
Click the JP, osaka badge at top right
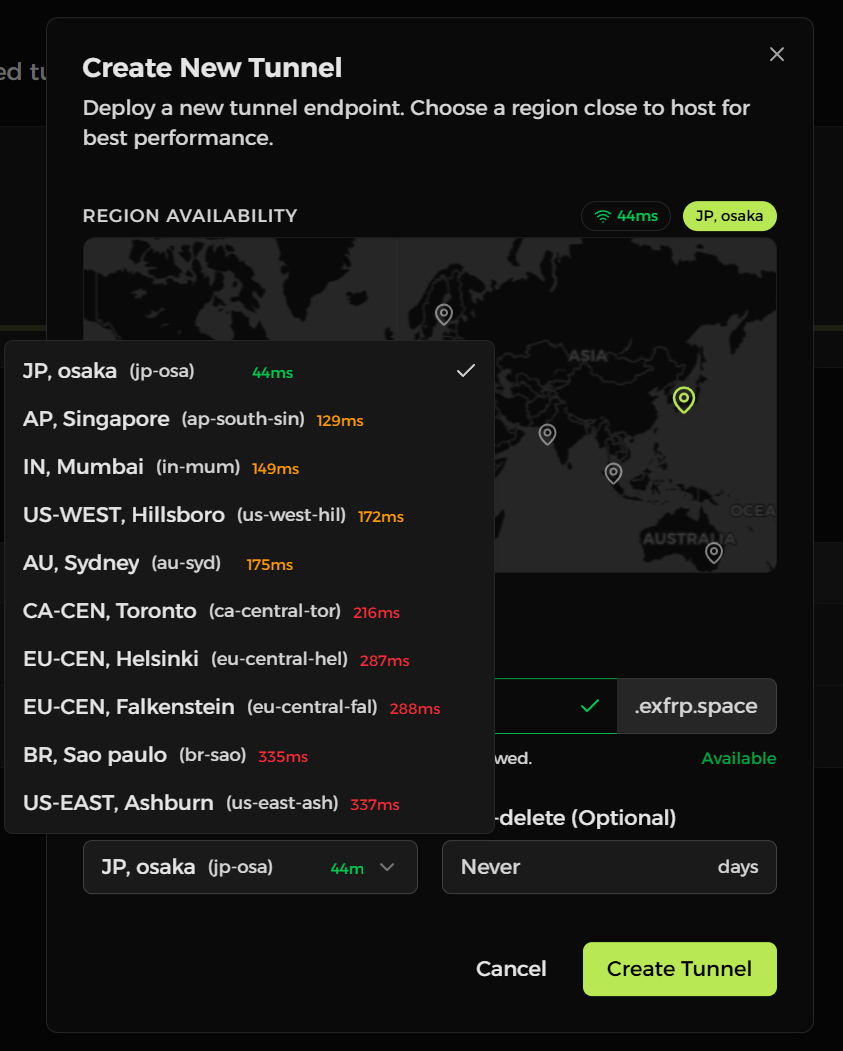(729, 215)
